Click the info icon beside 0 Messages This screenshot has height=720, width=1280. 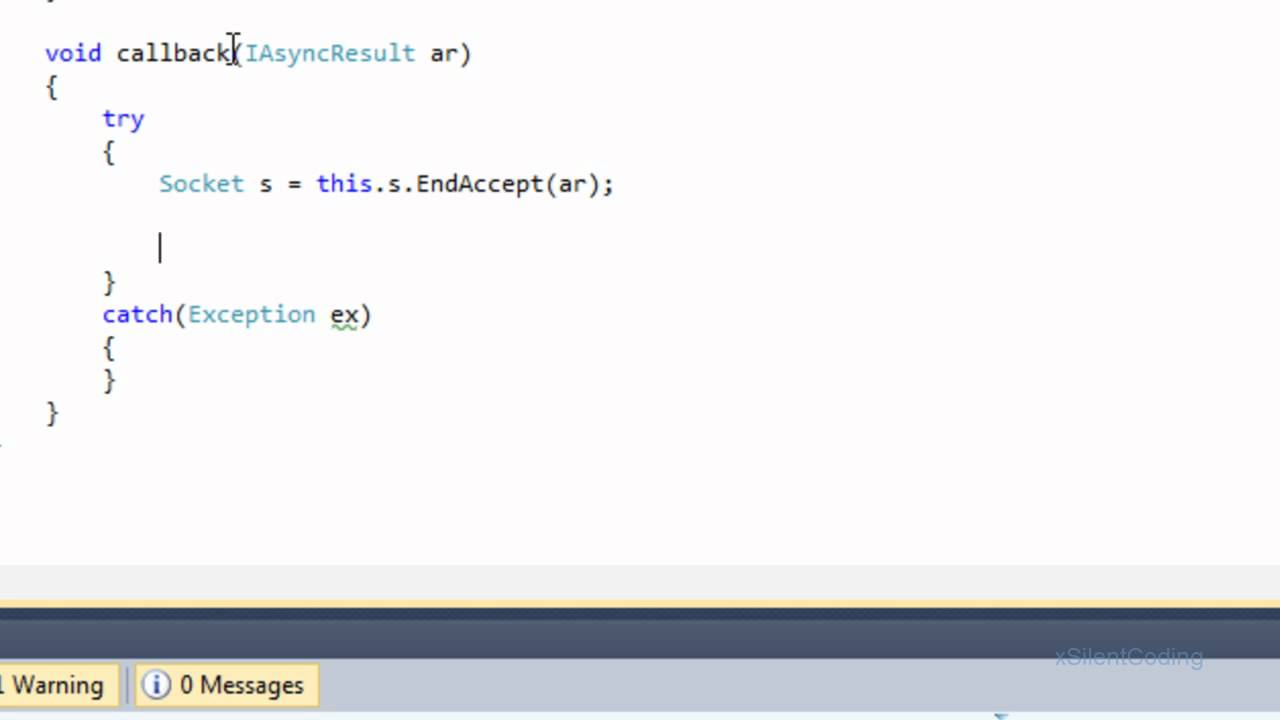pos(156,685)
